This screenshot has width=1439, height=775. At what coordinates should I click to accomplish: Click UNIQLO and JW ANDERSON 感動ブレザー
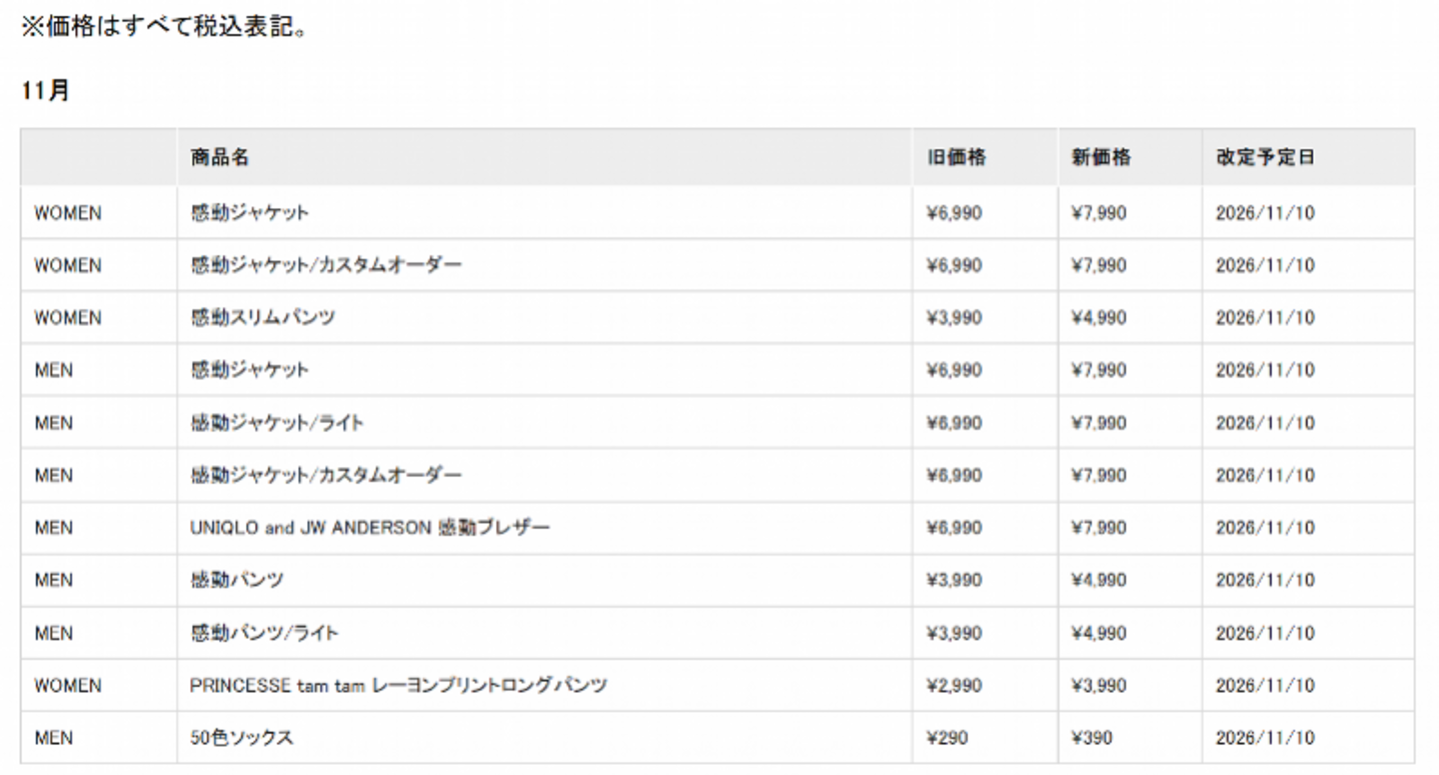point(370,528)
